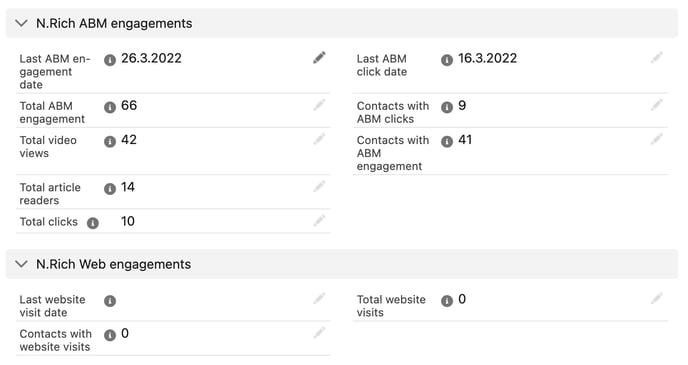Select Total clicks value 10
Image resolution: width=688 pixels, height=365 pixels.
[128, 221]
